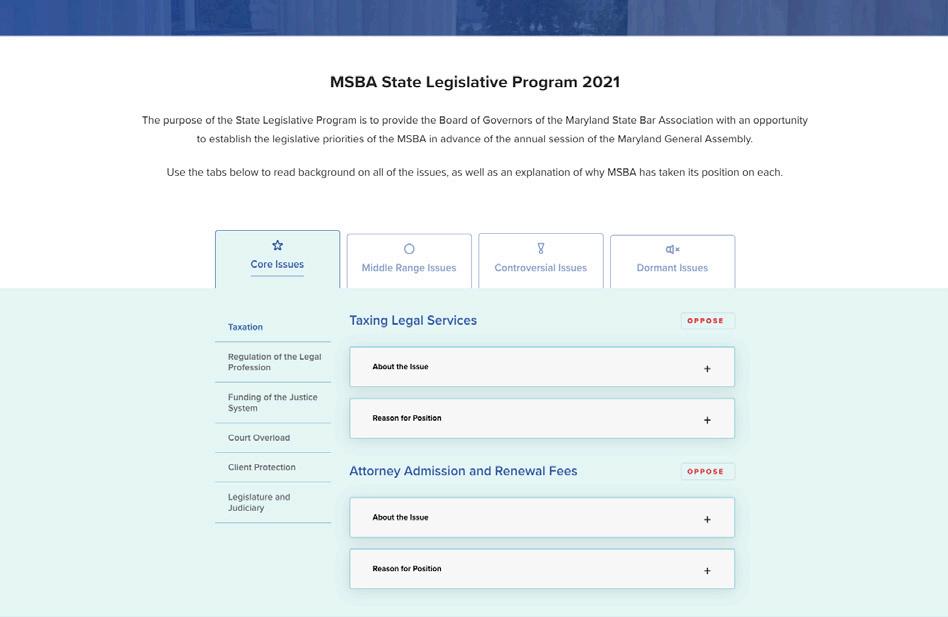
Task: Click OPPOSE badge beside Taxing Legal Services
Action: tap(707, 321)
